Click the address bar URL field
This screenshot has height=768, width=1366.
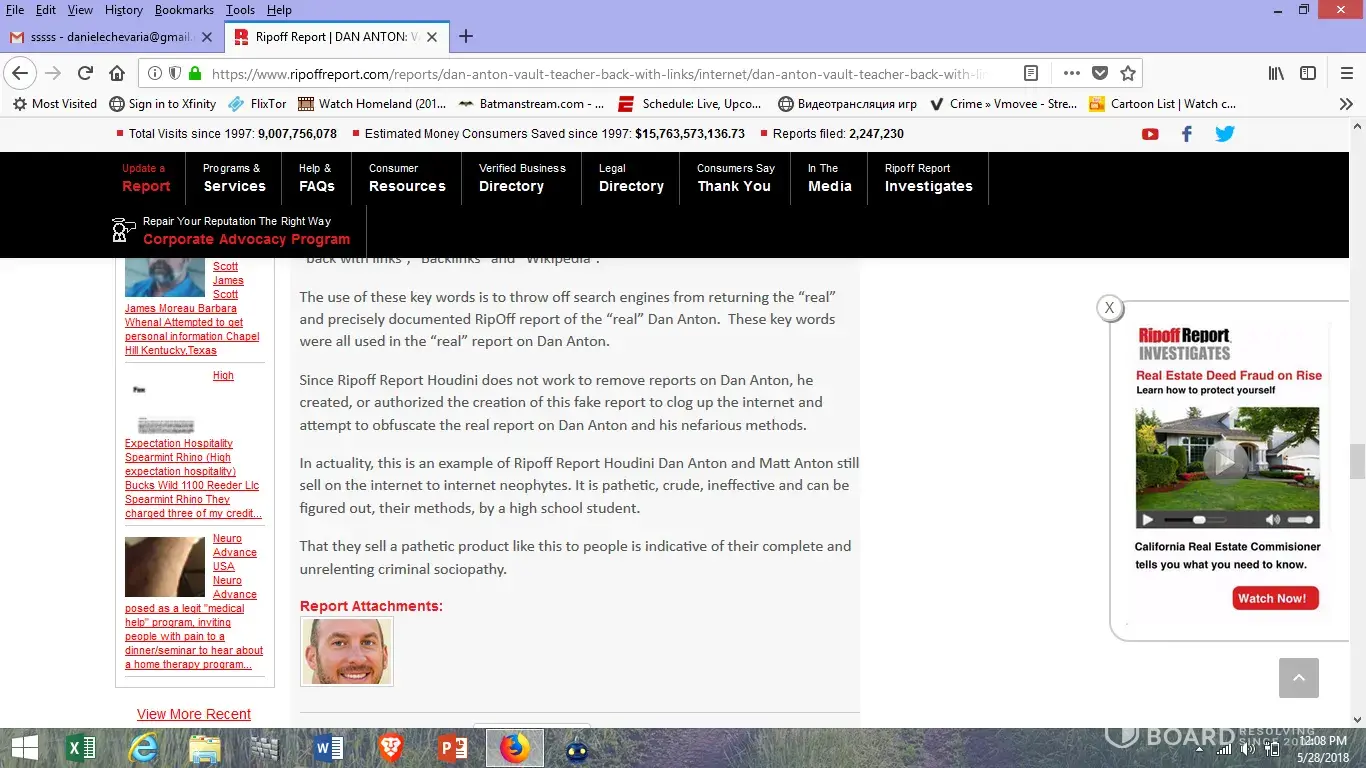(600, 73)
